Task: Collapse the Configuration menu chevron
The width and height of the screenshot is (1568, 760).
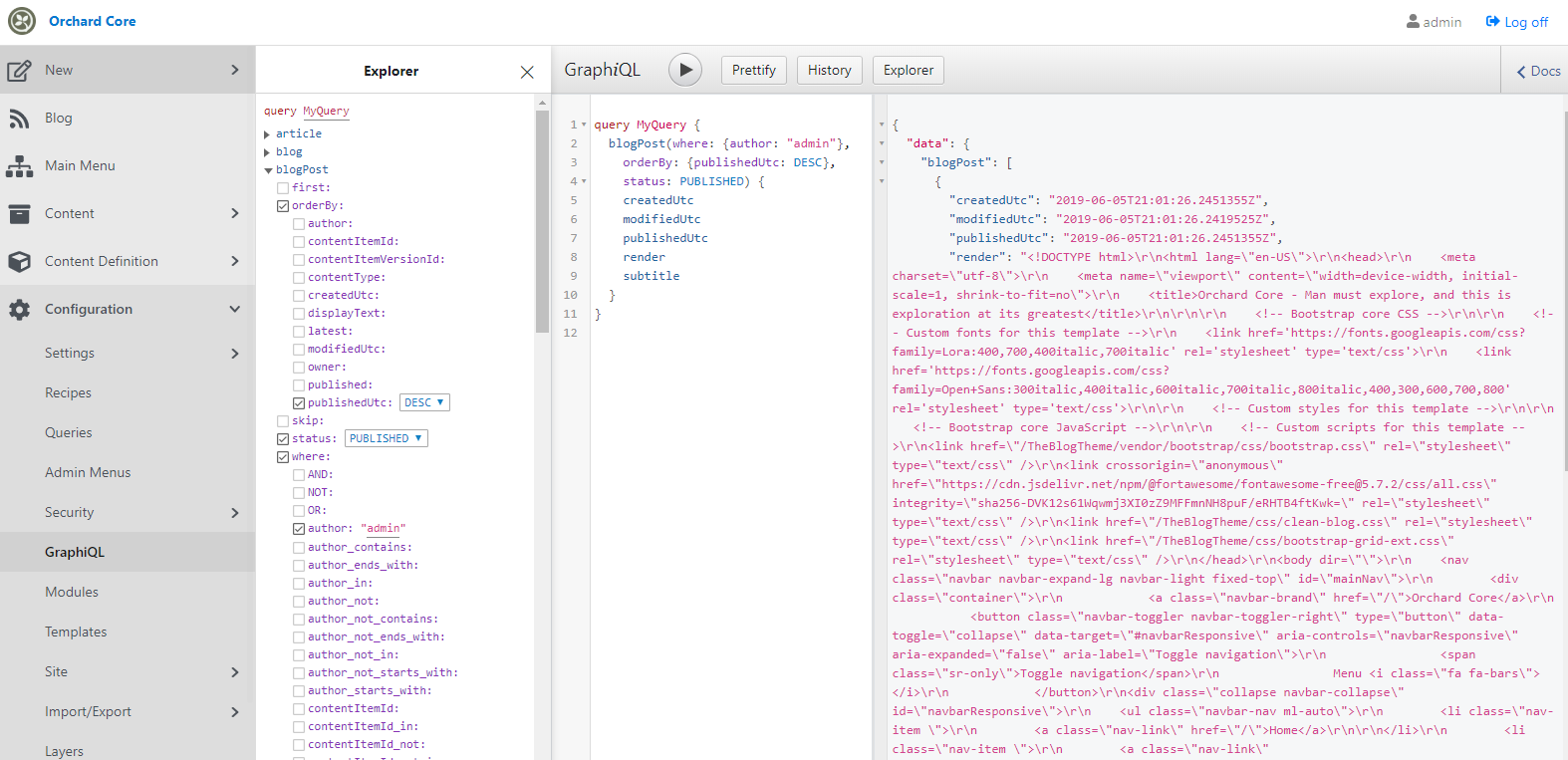Action: pos(235,309)
